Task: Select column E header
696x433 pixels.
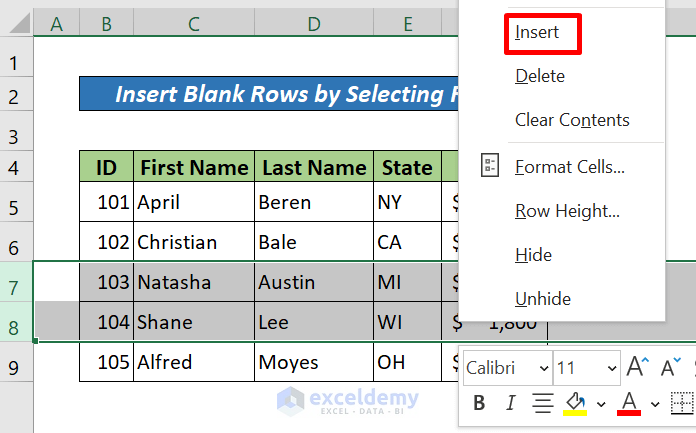Action: [x=407, y=24]
